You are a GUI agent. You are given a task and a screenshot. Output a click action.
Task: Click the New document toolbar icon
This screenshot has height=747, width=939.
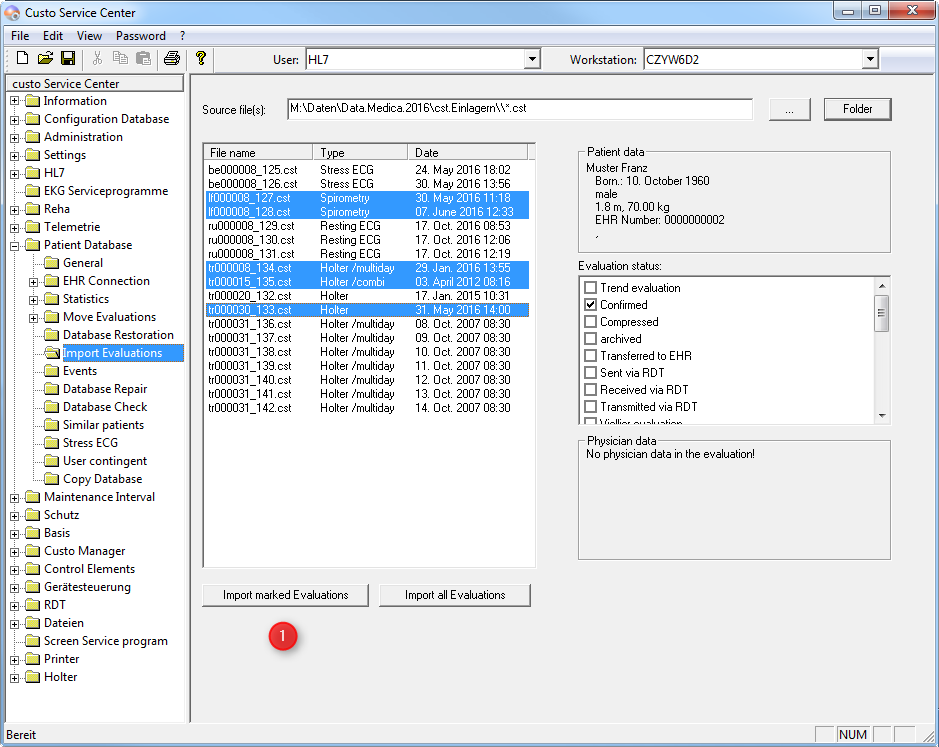tap(22, 58)
